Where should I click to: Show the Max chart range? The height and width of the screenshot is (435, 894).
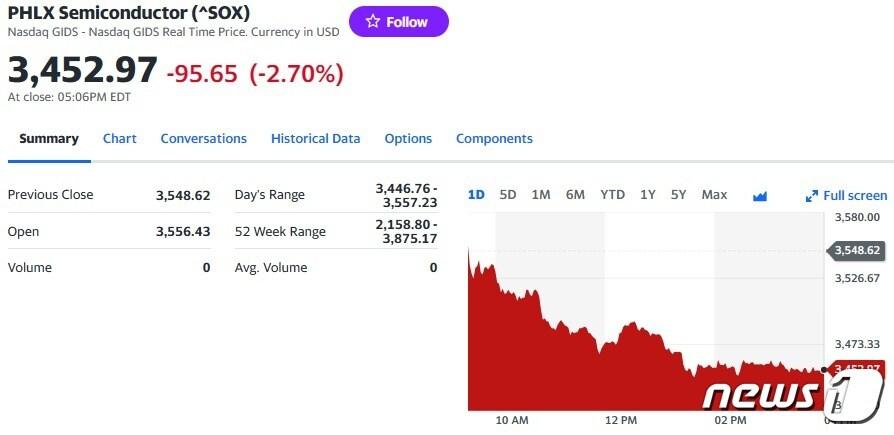pos(714,195)
